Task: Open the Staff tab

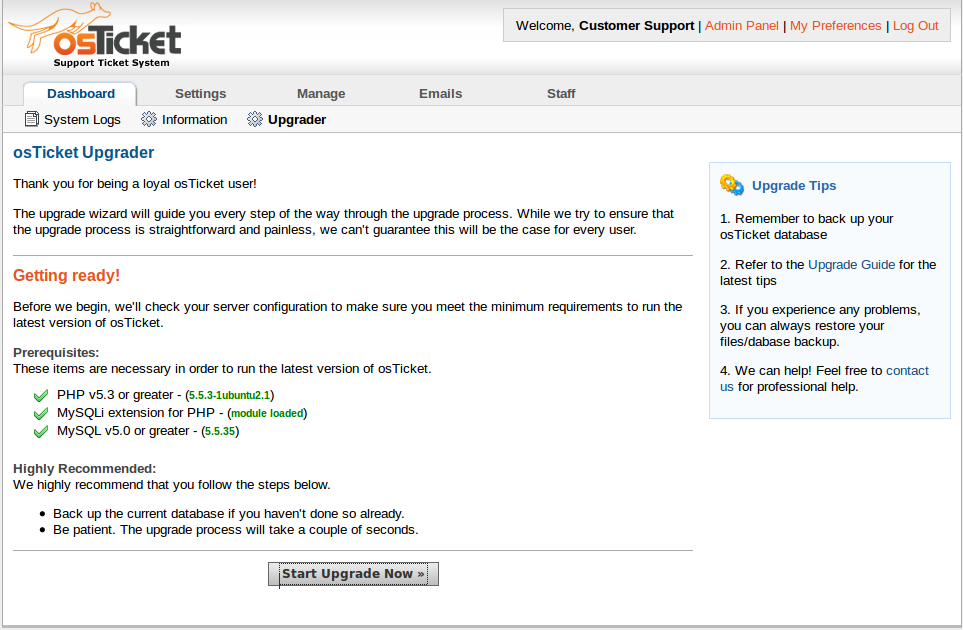Action: pos(561,94)
